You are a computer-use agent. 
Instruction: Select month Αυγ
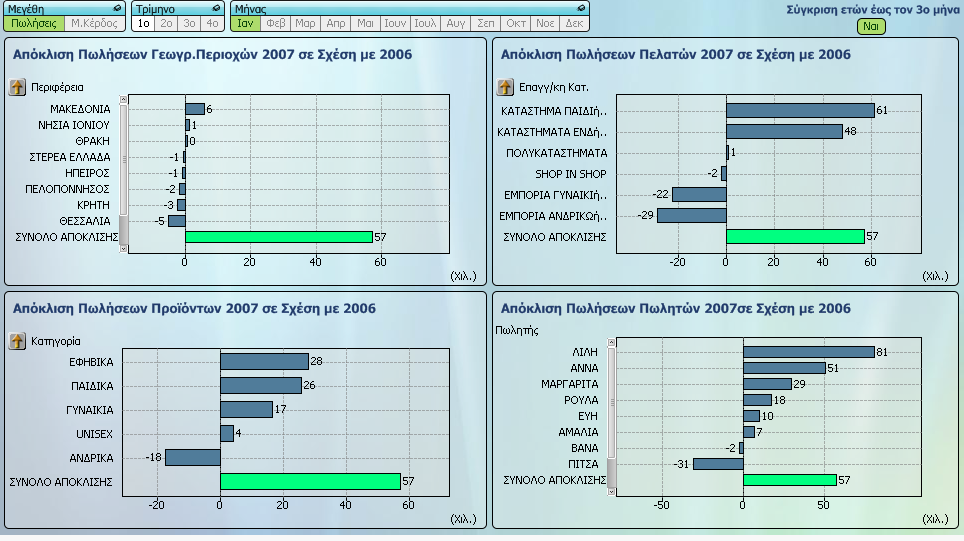click(x=455, y=23)
